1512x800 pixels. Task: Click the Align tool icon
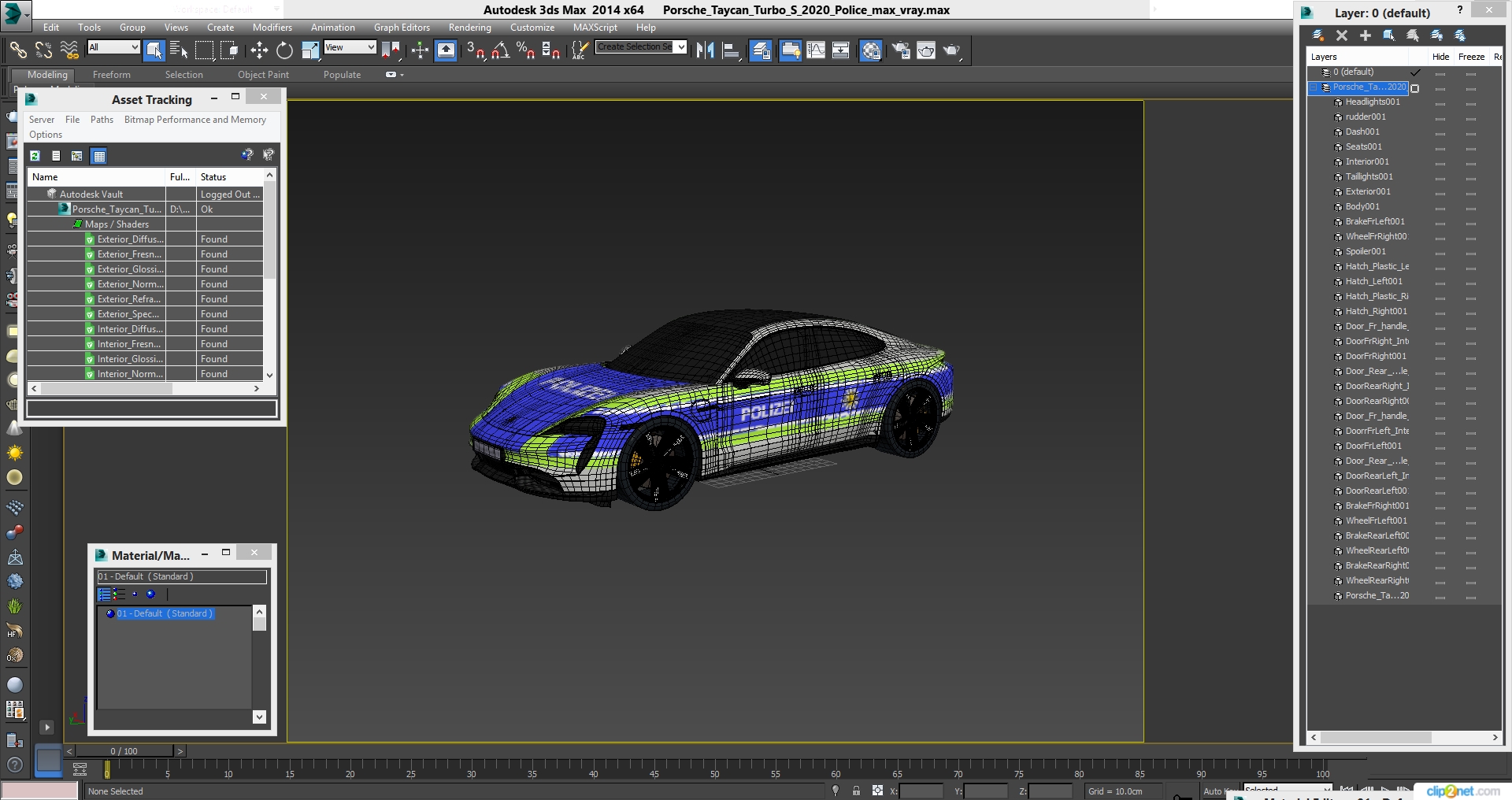coord(731,50)
